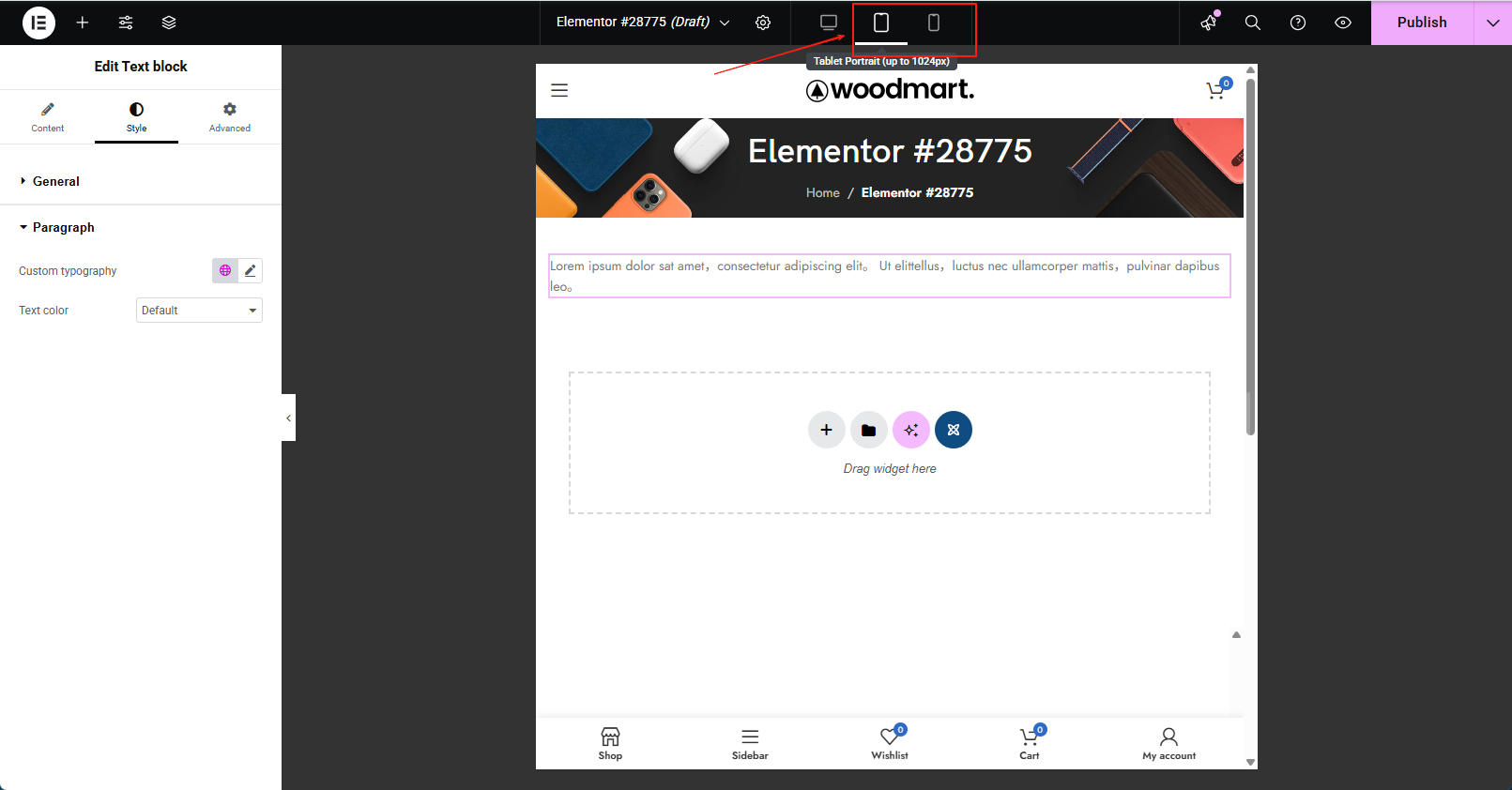Switch to Desktop responsive mode
The height and width of the screenshot is (790, 1512).
(828, 23)
